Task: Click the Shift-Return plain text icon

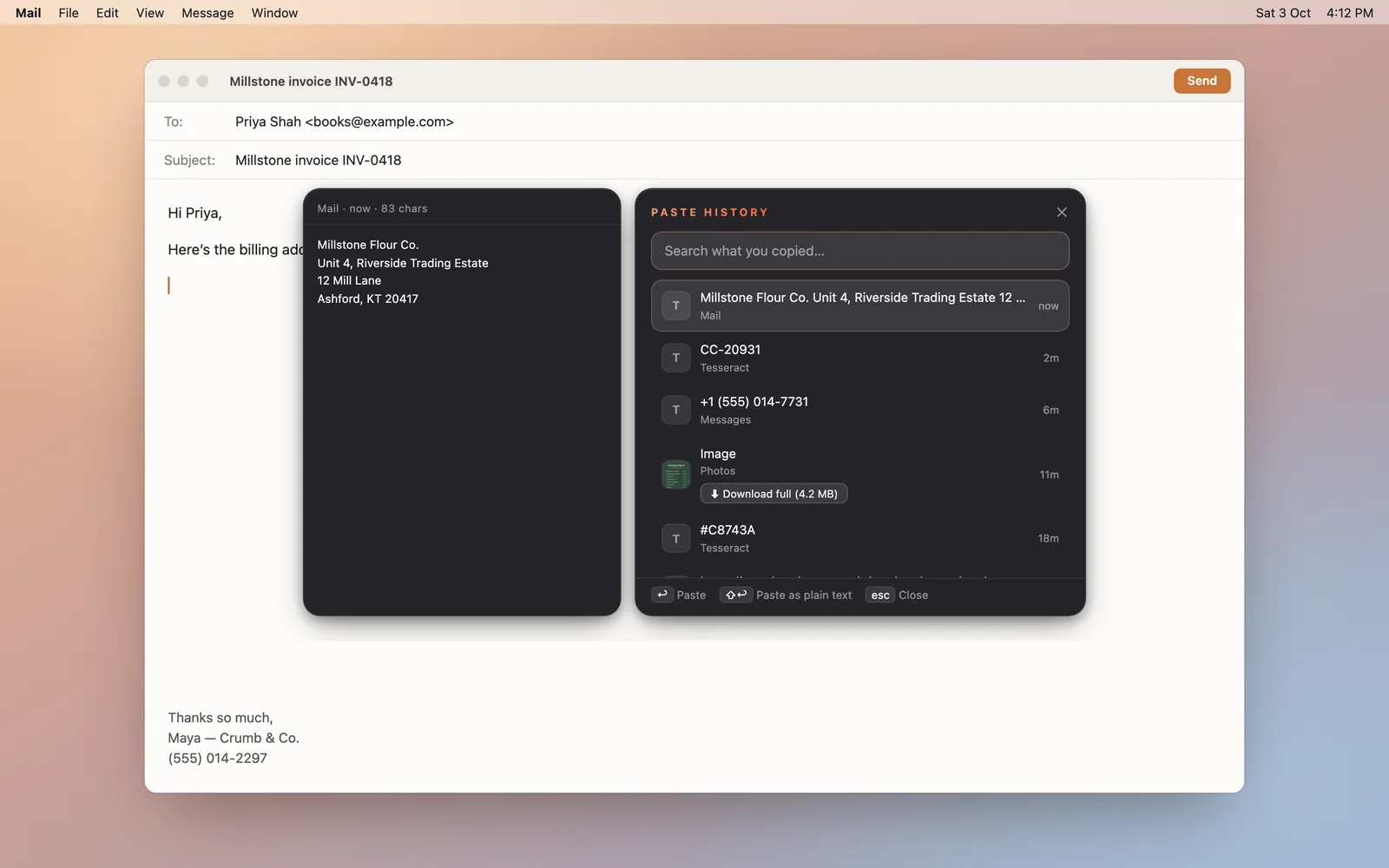Action: click(x=736, y=595)
